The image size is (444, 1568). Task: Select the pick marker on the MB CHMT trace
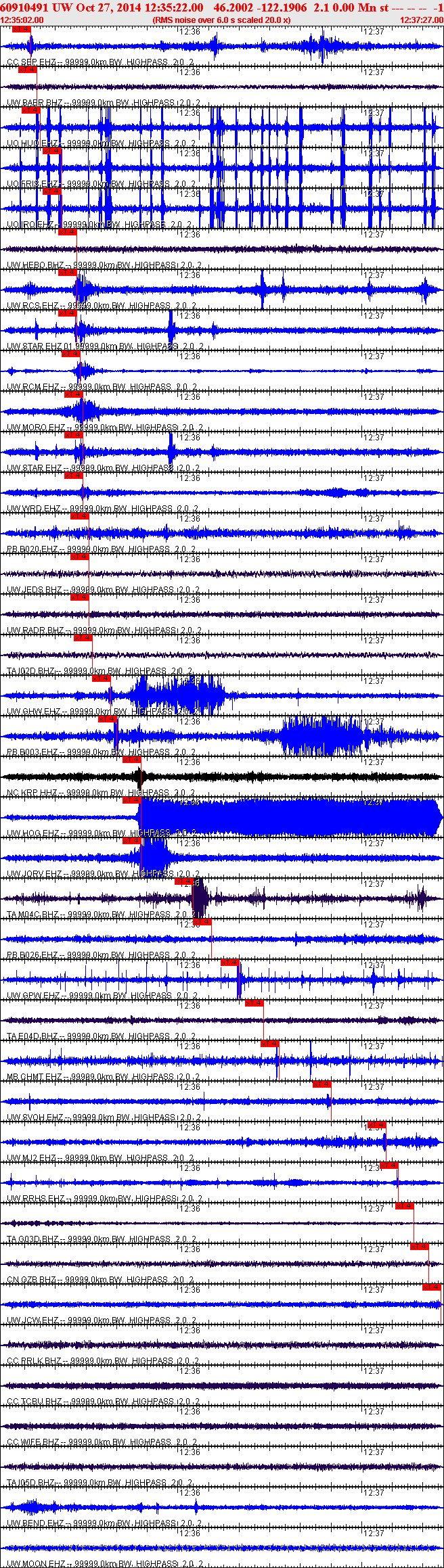point(270,1044)
